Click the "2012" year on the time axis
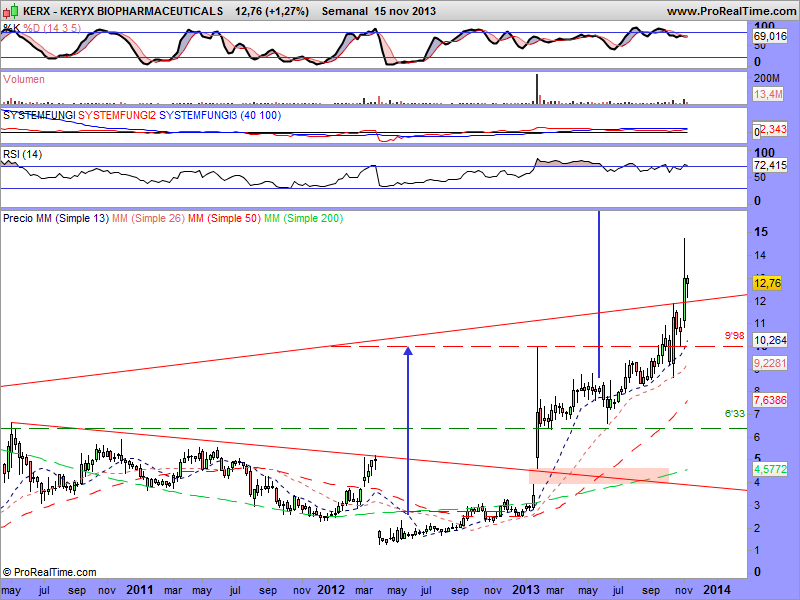Viewport: 800px width, 600px height. 331,590
